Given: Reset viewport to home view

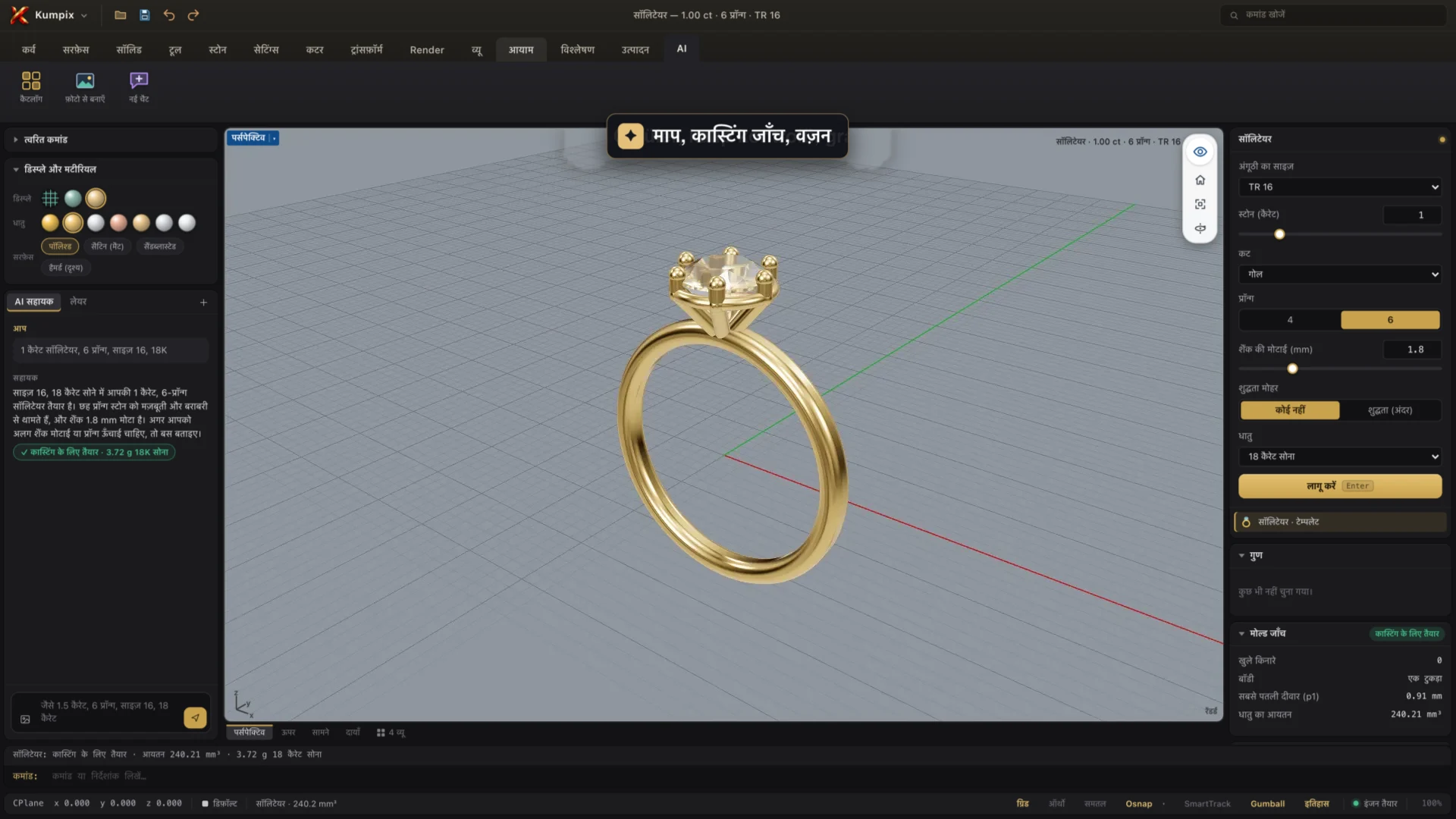Looking at the screenshot, I should 1200,180.
